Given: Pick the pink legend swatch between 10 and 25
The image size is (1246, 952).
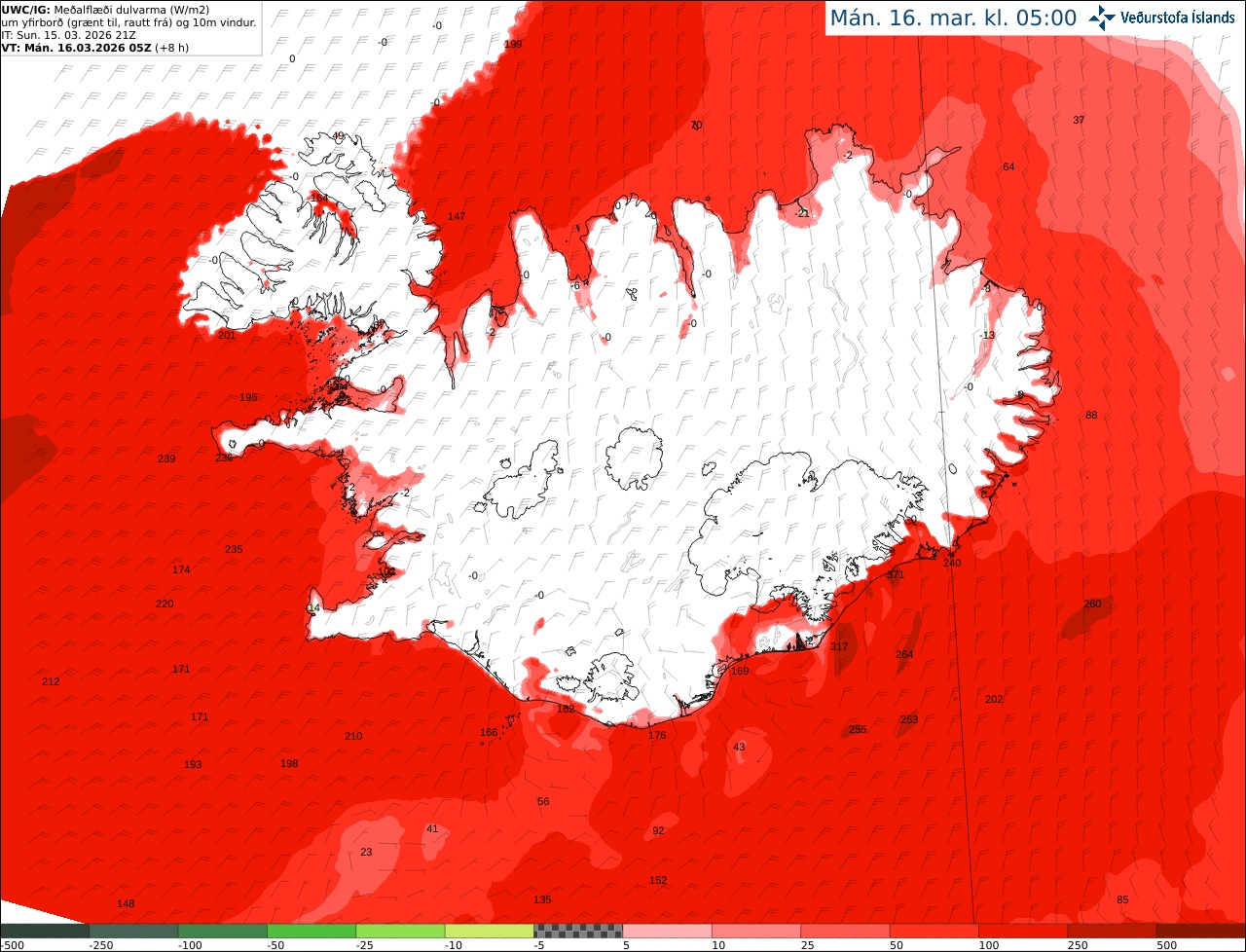Looking at the screenshot, I should (x=755, y=931).
